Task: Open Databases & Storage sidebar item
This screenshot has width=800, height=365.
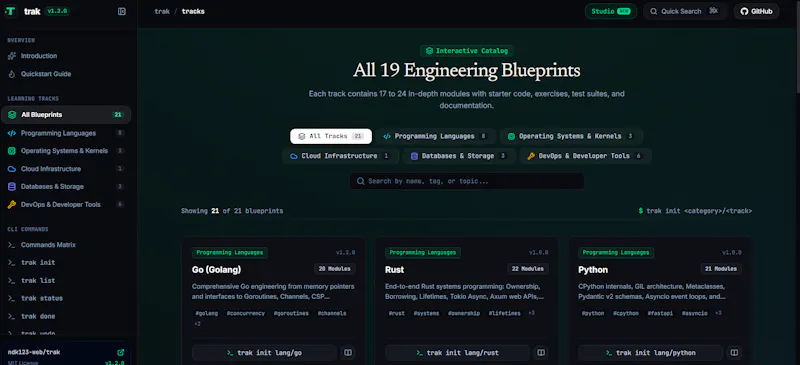Action: (x=66, y=187)
